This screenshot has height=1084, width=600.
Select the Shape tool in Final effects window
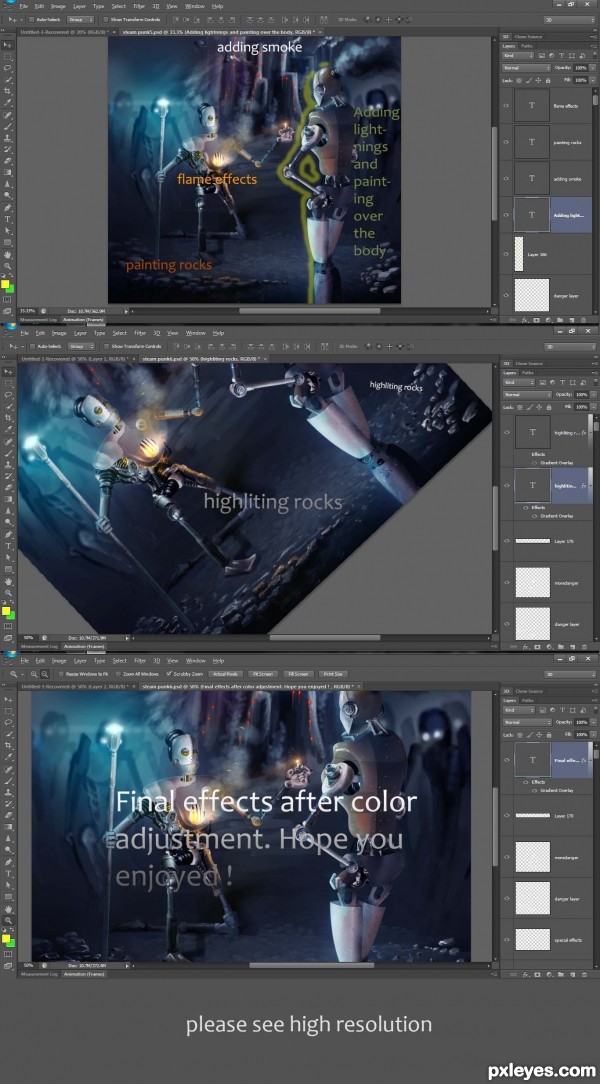[8, 897]
